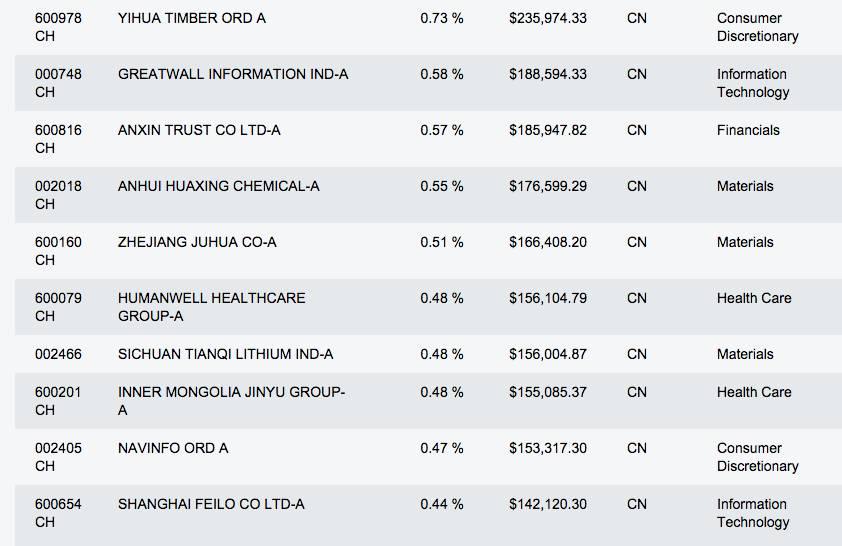Select YIHUA TIMBER ORD A holding name

tap(192, 18)
